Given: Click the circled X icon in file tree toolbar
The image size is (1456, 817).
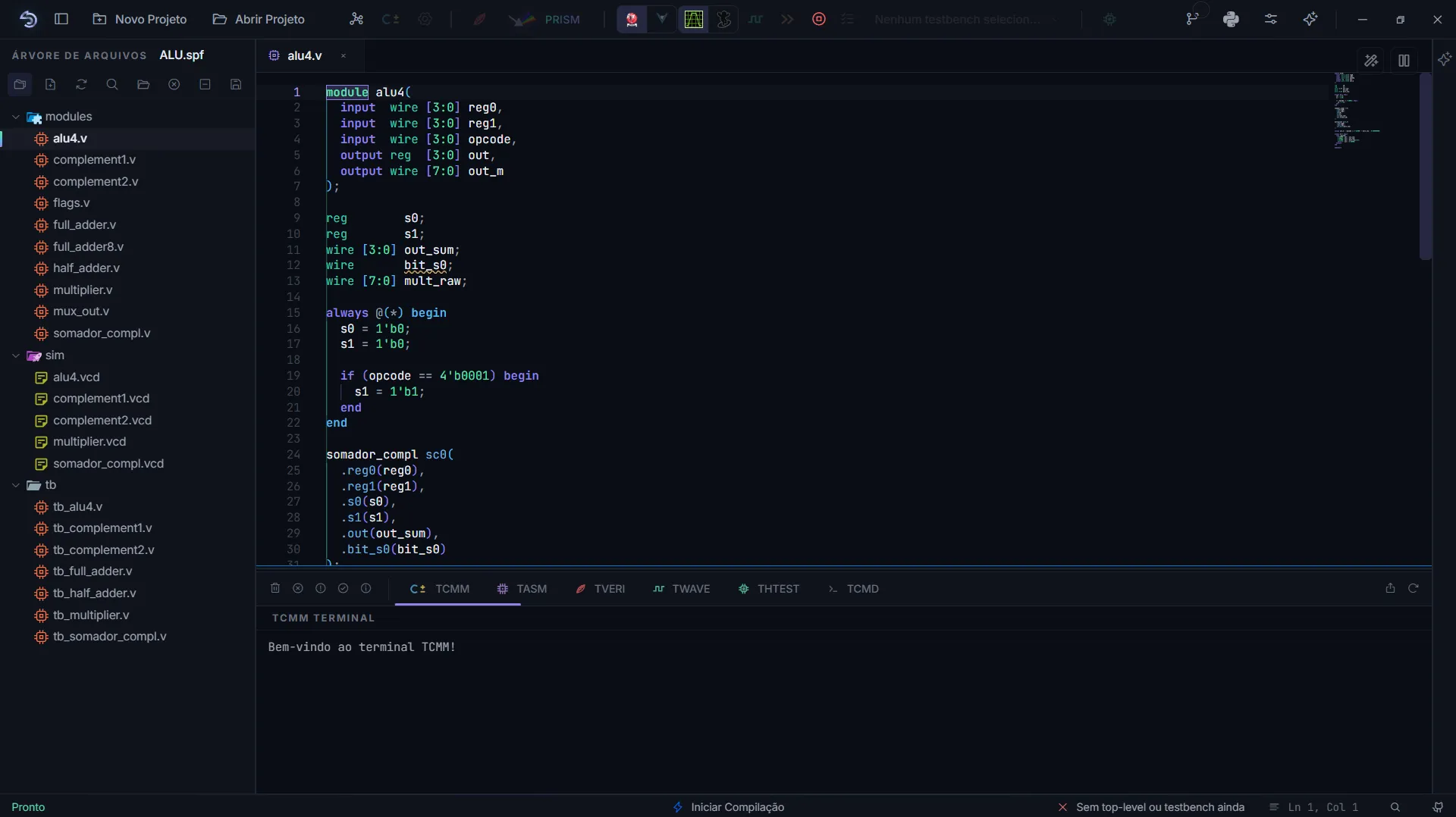Looking at the screenshot, I should tap(174, 84).
